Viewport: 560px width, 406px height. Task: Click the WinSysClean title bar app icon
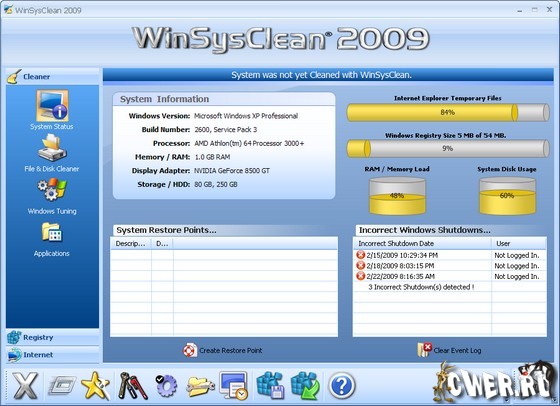tap(8, 10)
